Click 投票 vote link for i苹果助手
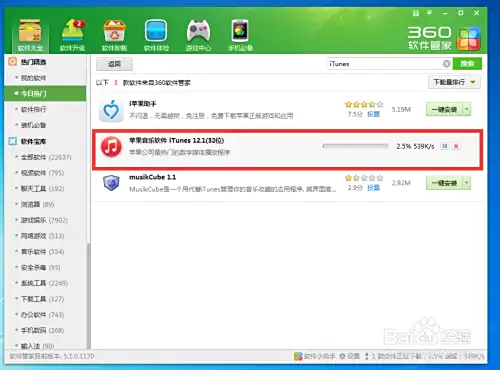This screenshot has width=500, height=370. [373, 114]
